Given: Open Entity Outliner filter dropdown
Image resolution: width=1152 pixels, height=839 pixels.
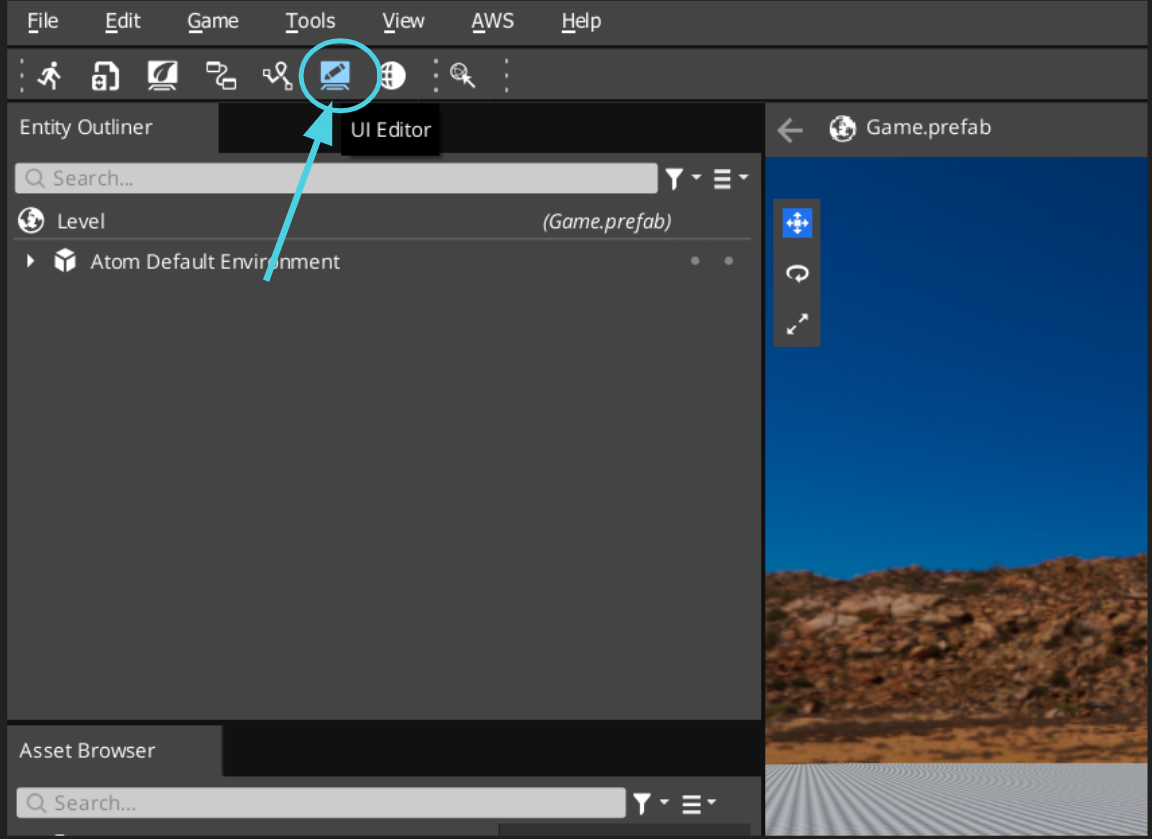Looking at the screenshot, I should pos(683,179).
